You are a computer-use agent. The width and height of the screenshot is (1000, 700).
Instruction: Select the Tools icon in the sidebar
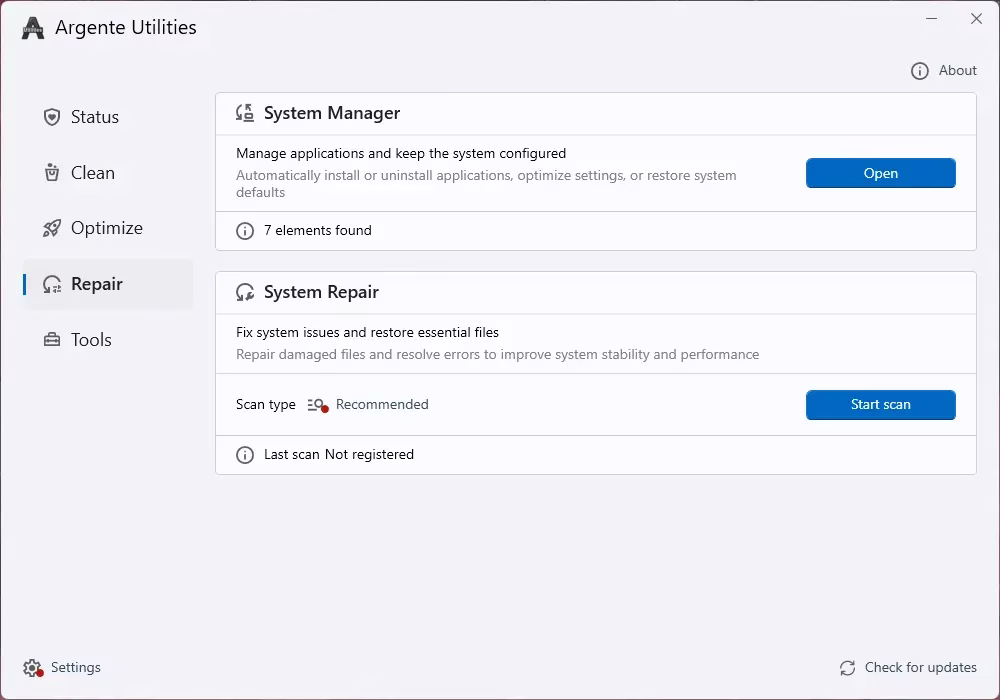[x=51, y=339]
